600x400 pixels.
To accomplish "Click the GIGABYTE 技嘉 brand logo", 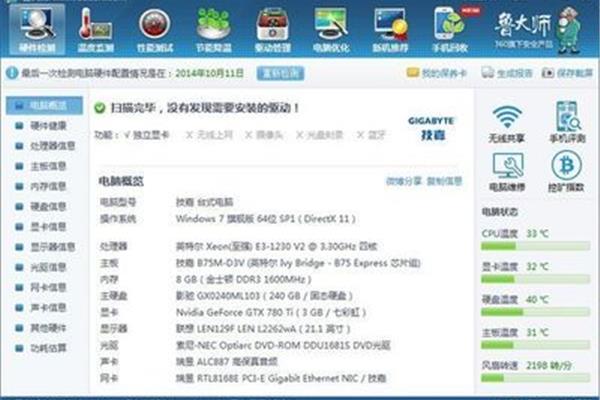I will 431,128.
